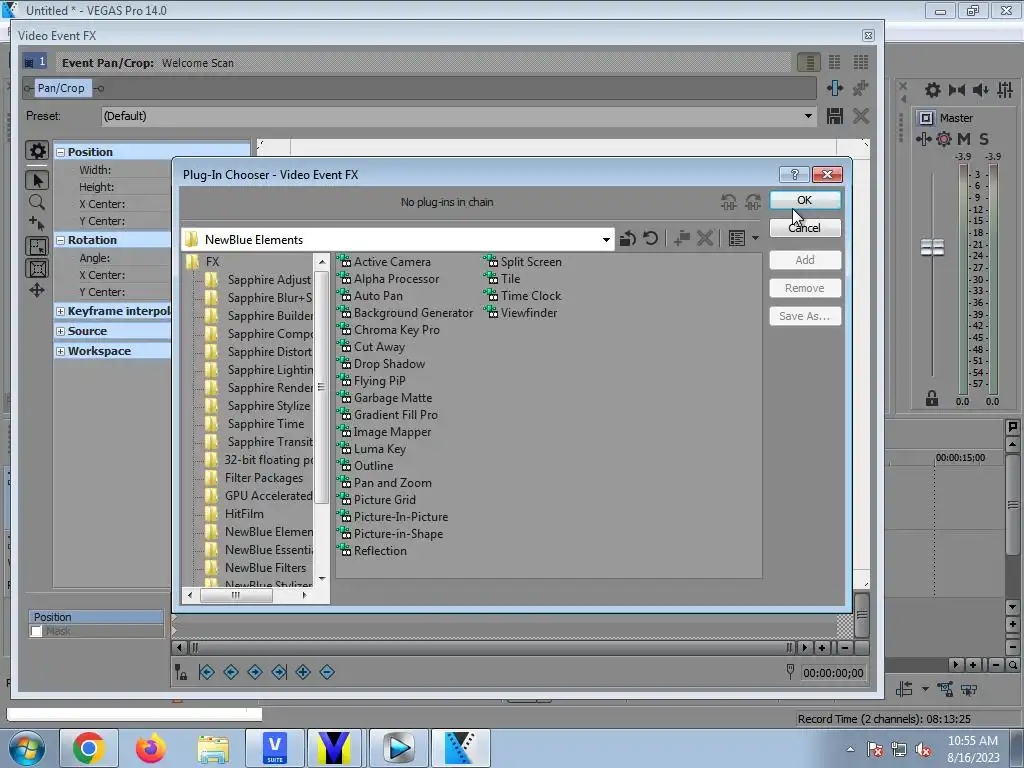Select the Position keyframe track
1024x768 pixels.
[x=96, y=617]
